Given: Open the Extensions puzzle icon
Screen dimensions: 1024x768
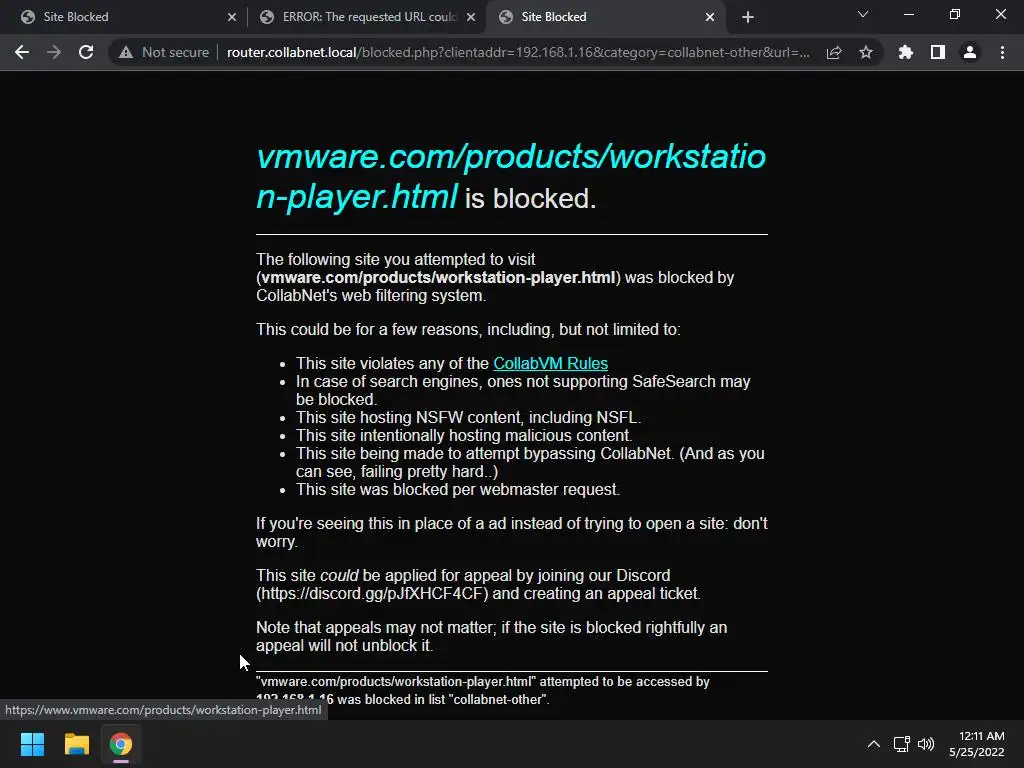Looking at the screenshot, I should click(905, 52).
